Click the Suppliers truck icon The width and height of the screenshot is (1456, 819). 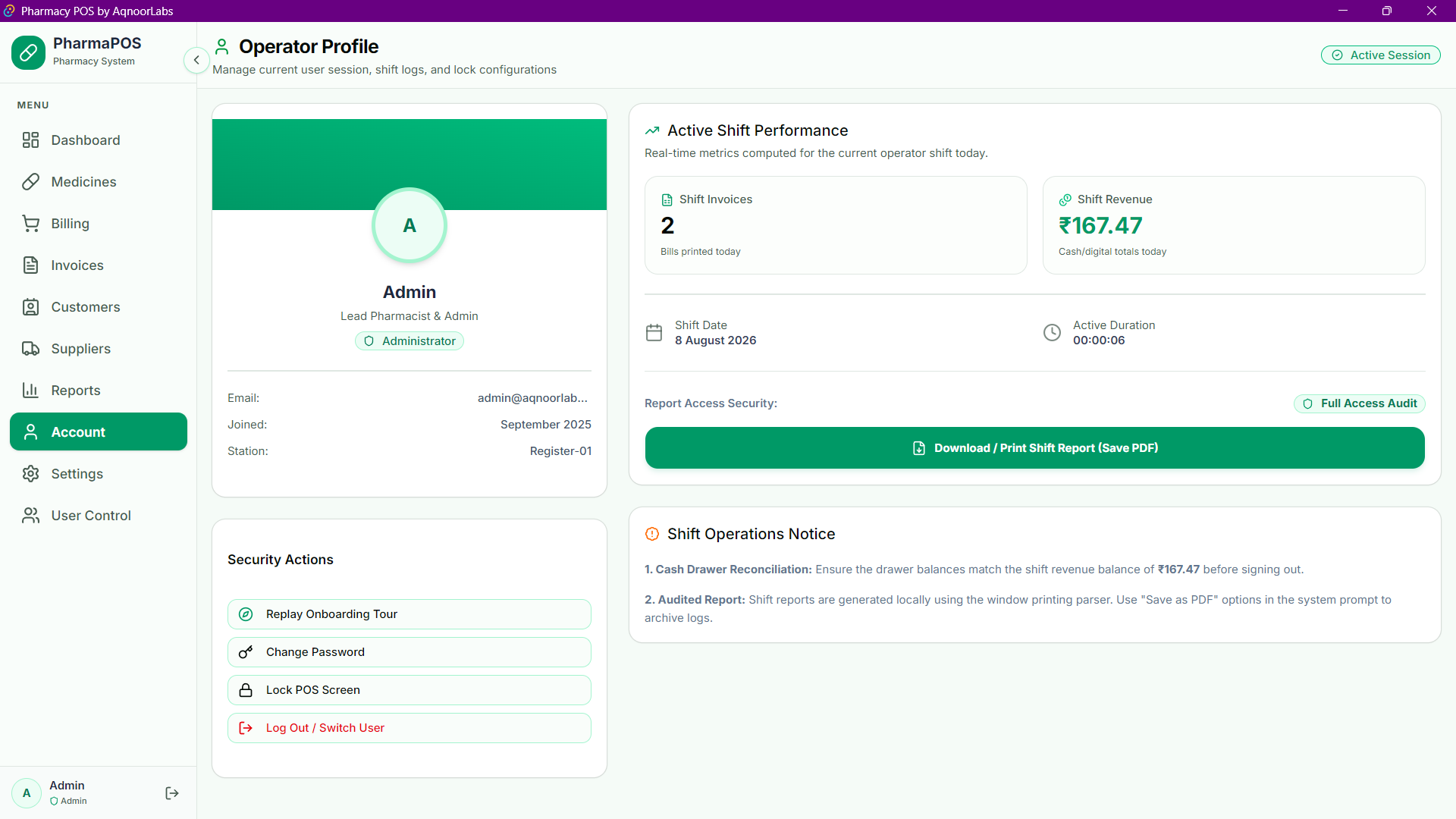[30, 349]
